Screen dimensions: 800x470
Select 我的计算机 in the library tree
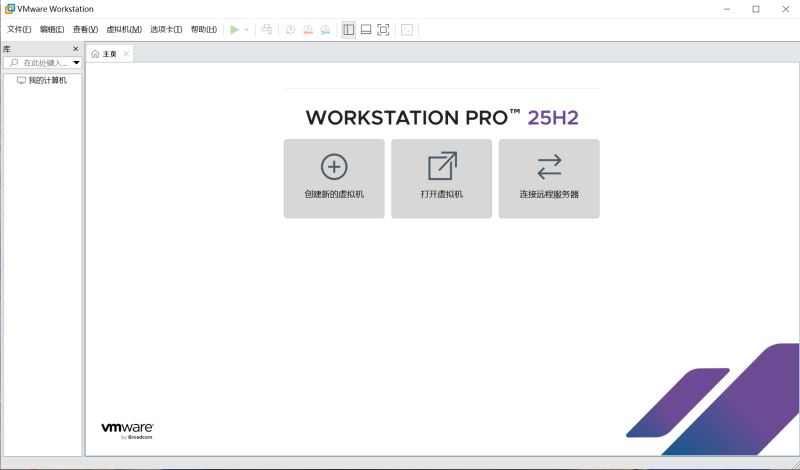click(x=47, y=81)
